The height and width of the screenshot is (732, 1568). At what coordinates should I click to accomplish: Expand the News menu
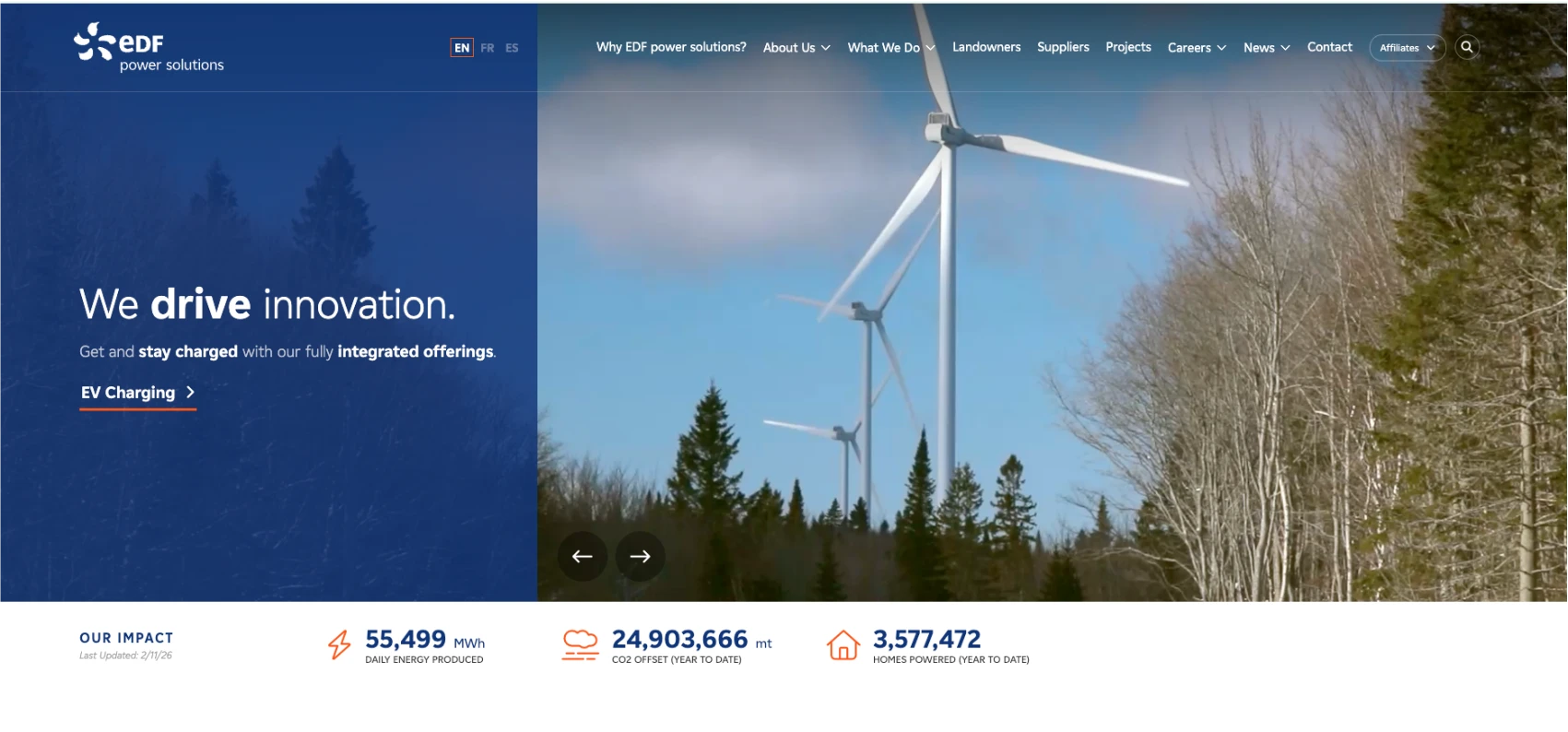[1267, 48]
